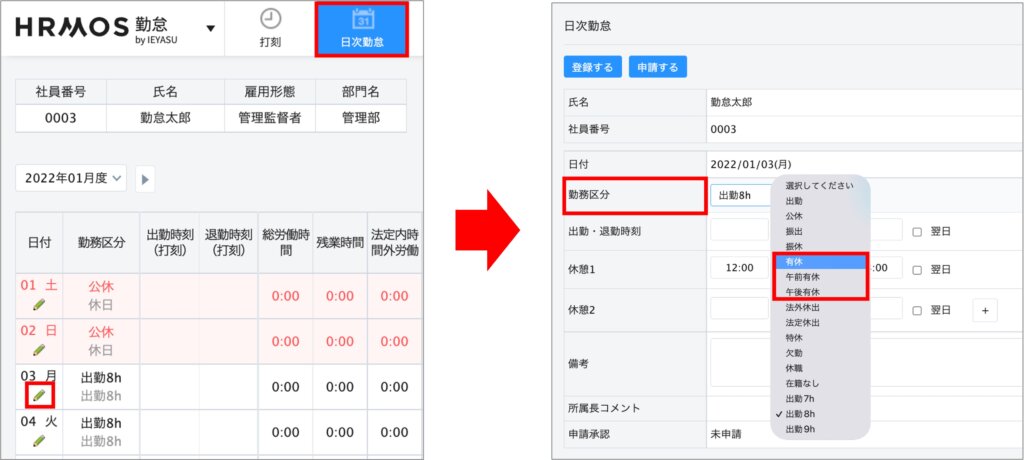Open the 勤務区分 出勤8h dropdown

tap(741, 195)
